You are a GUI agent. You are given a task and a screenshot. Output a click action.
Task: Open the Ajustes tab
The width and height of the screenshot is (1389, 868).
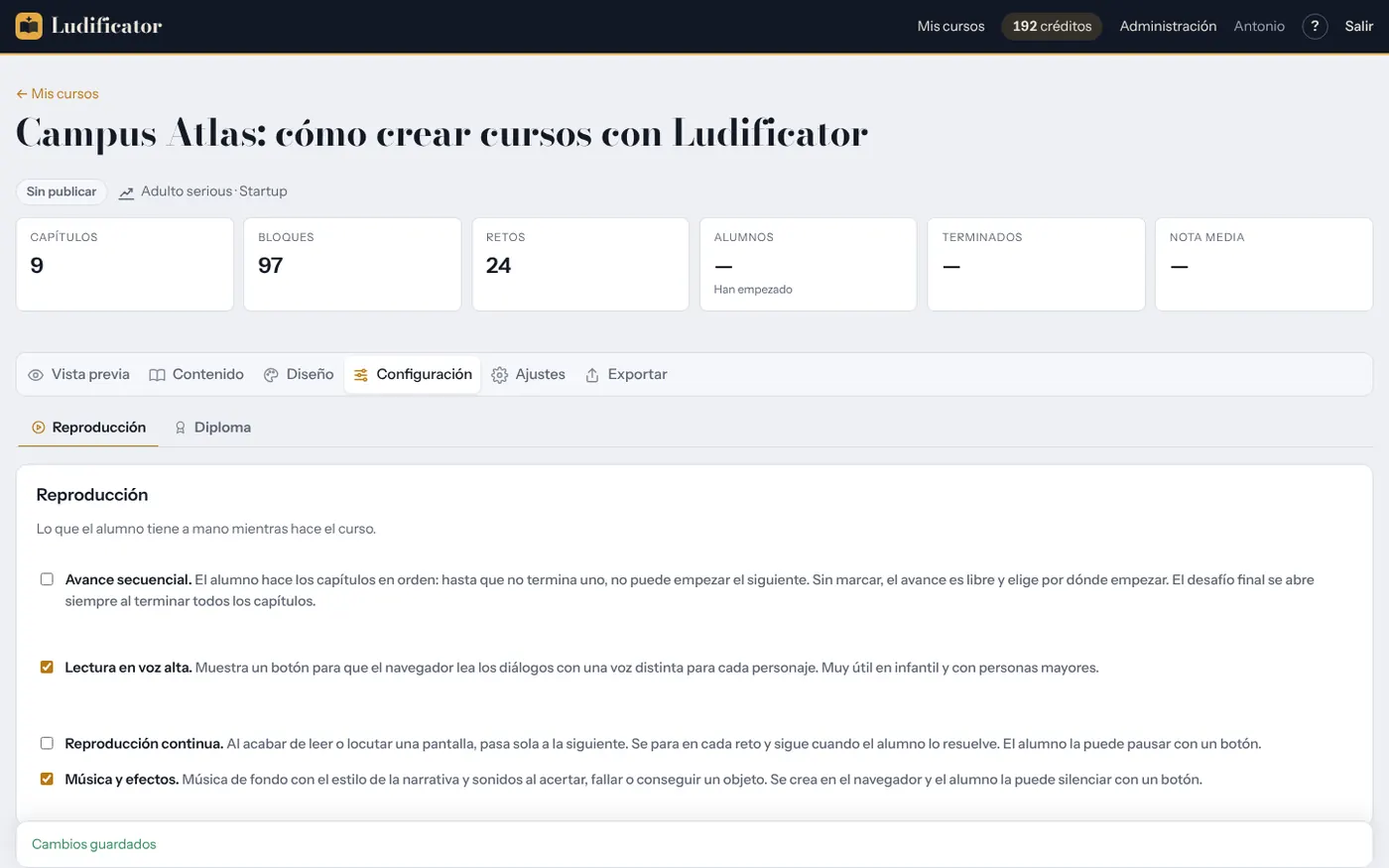pos(529,375)
